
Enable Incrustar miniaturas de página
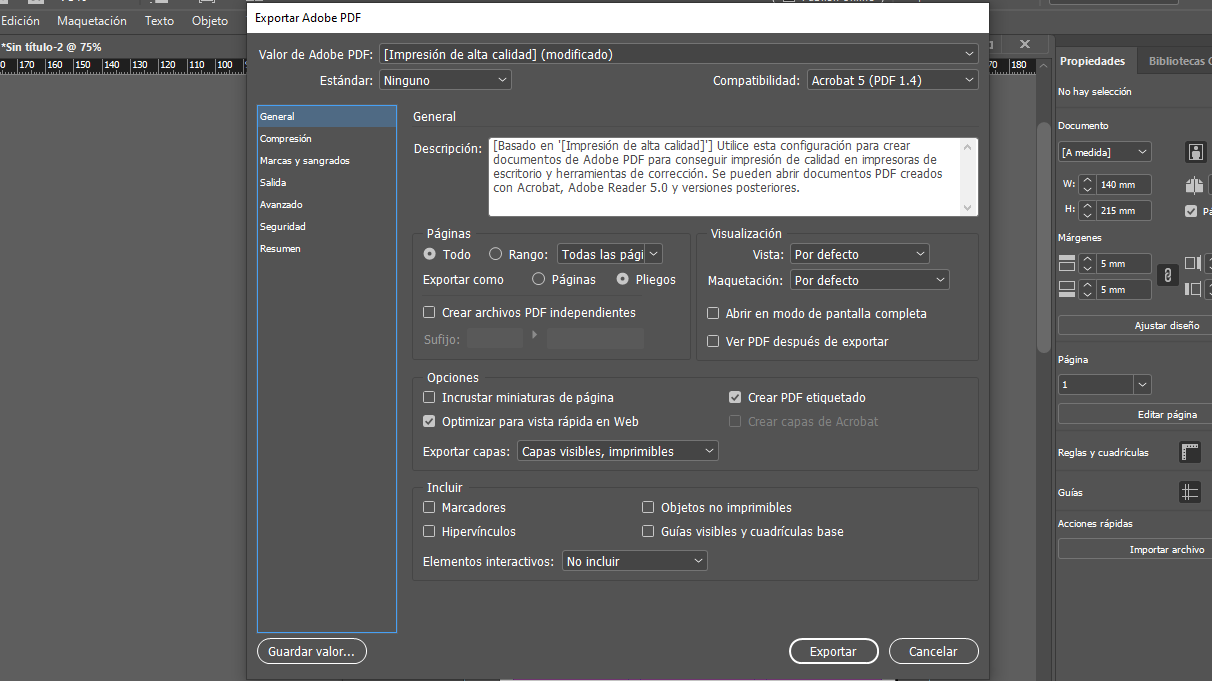pyautogui.click(x=430, y=398)
